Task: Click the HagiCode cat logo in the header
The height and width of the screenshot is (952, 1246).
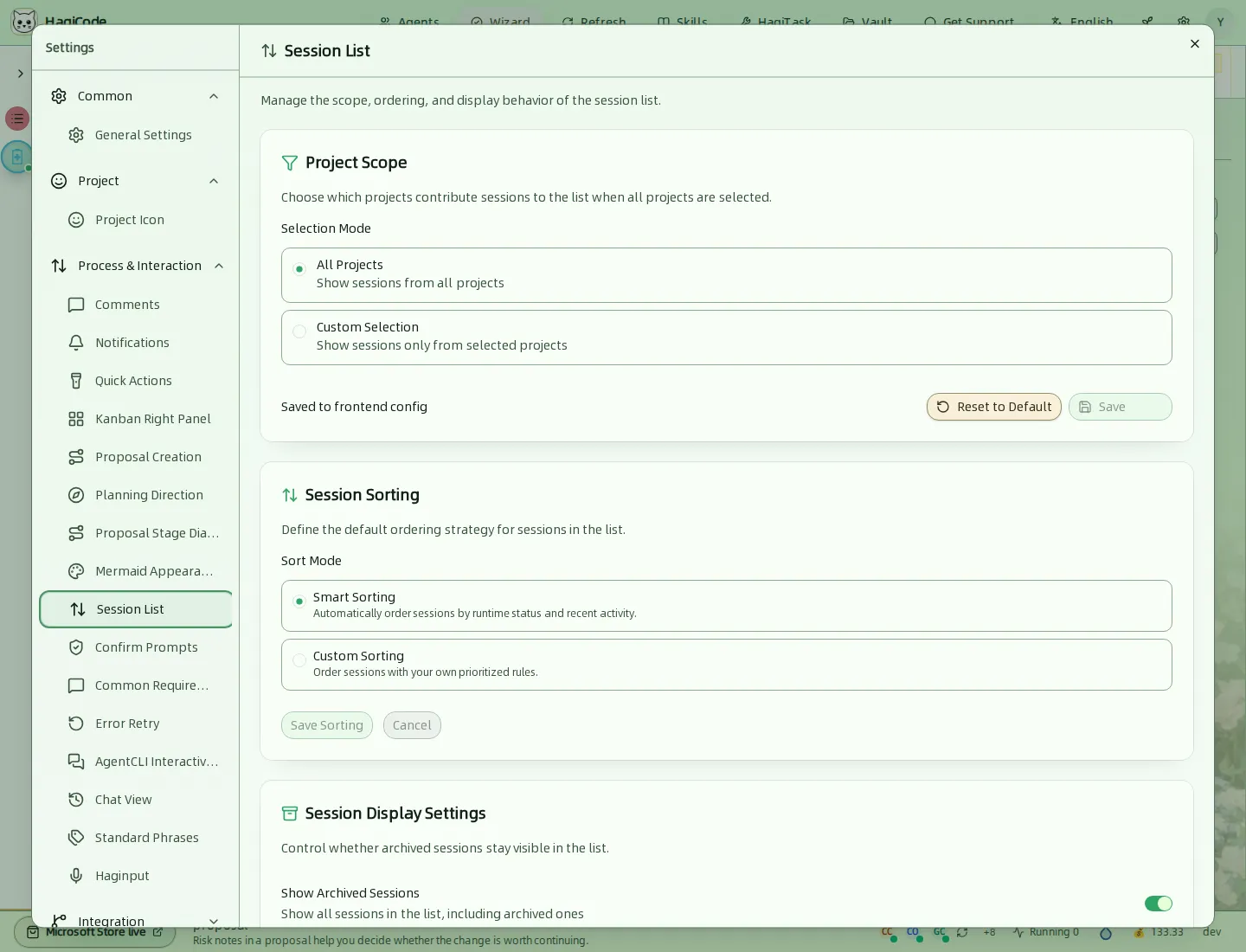Action: click(x=23, y=21)
